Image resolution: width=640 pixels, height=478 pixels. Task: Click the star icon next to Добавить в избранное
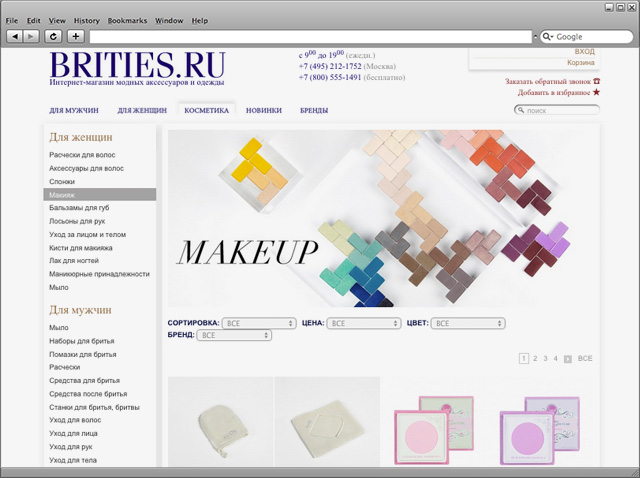tap(597, 92)
